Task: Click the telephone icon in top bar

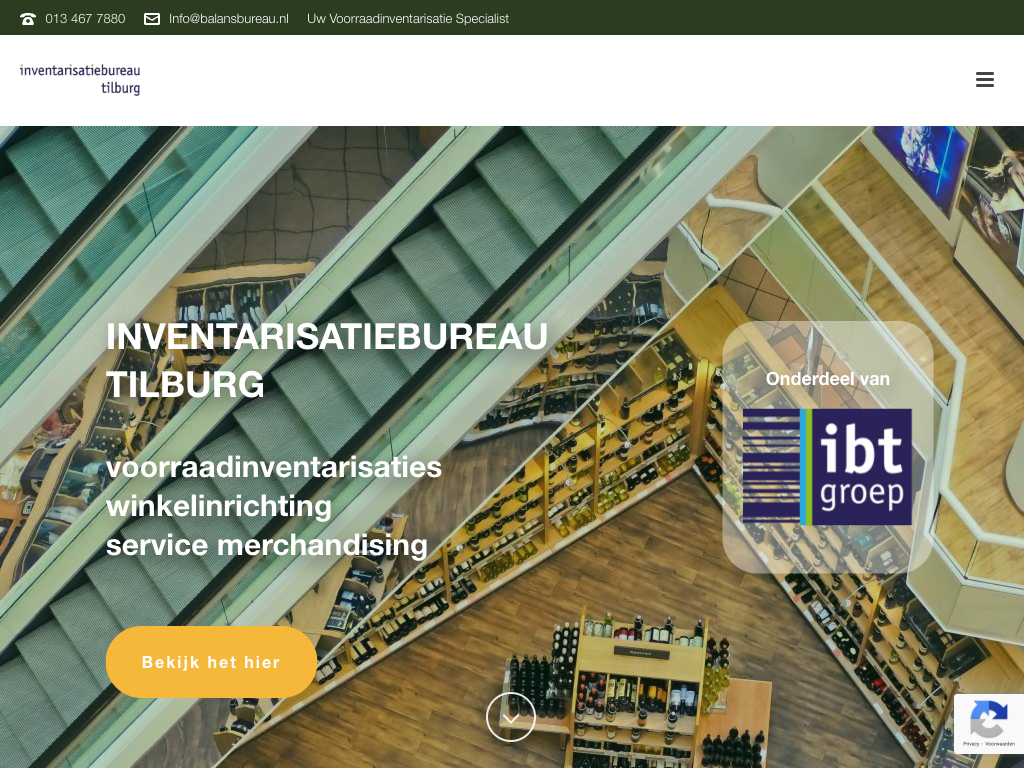Action: click(28, 19)
